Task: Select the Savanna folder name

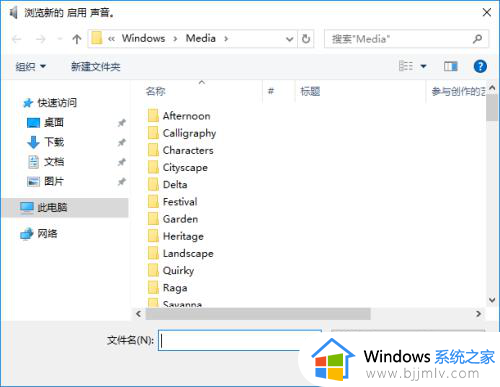Action: pyautogui.click(x=182, y=304)
